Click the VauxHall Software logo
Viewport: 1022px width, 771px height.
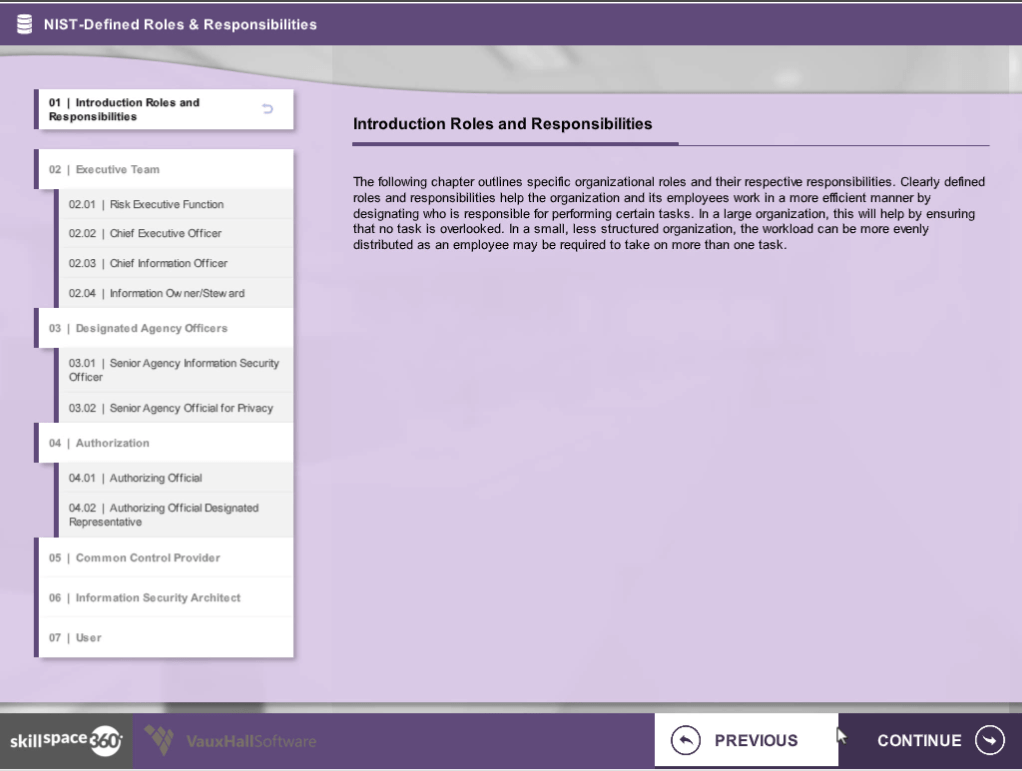click(231, 741)
